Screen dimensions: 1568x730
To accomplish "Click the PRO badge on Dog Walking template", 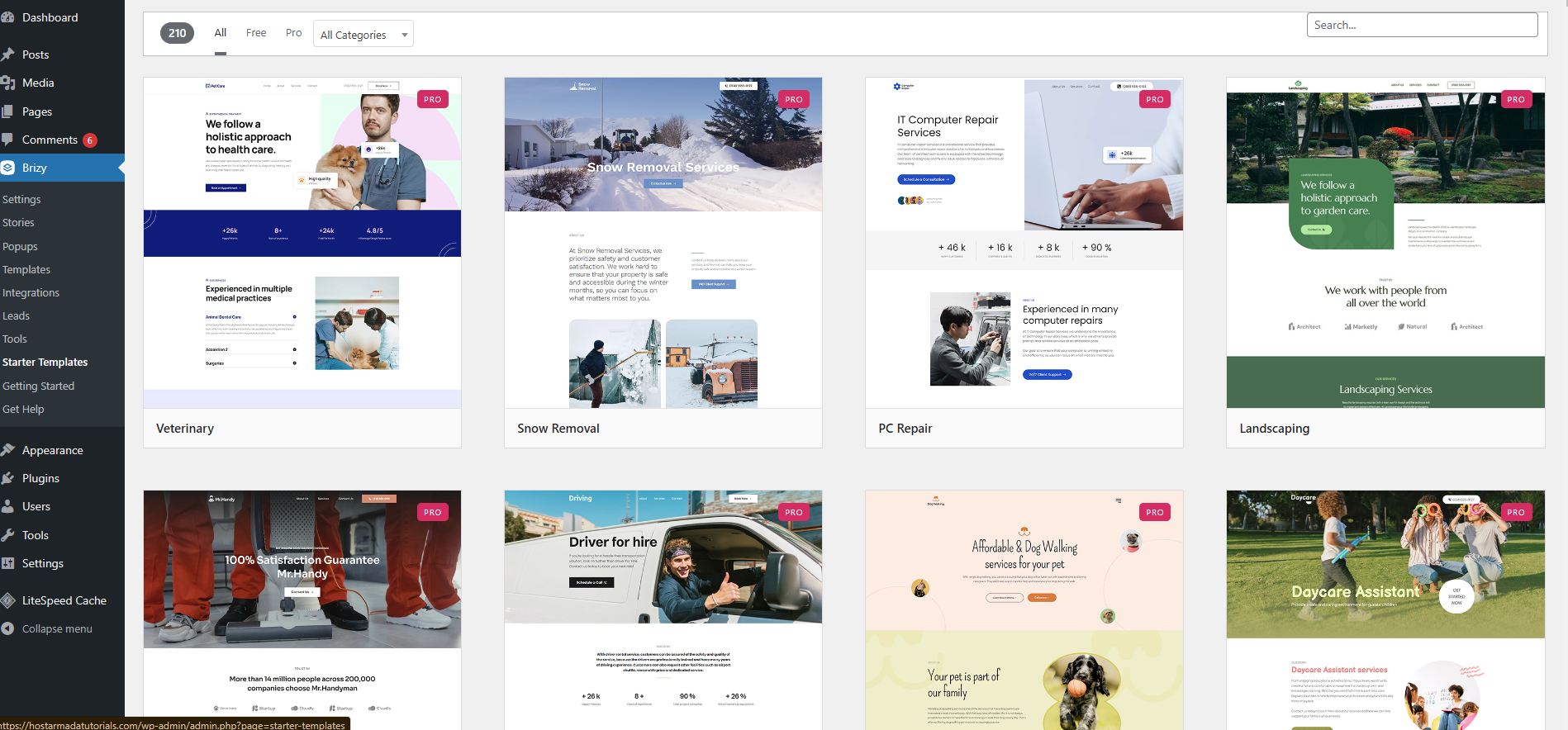I will point(1155,512).
